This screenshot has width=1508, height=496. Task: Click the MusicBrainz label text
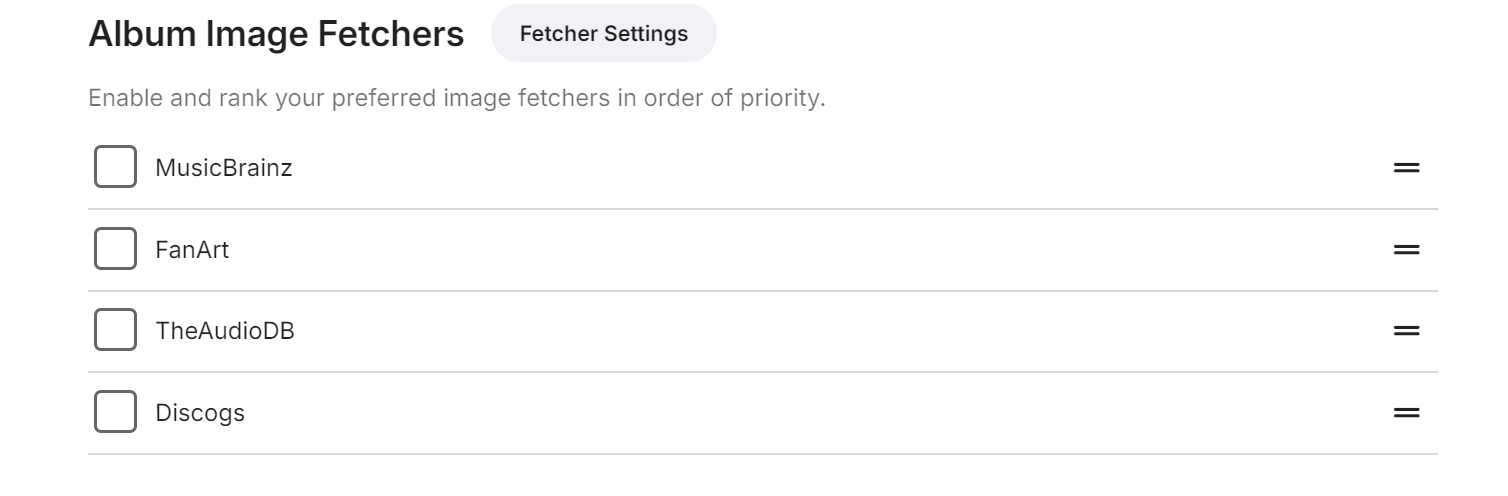[x=223, y=168]
